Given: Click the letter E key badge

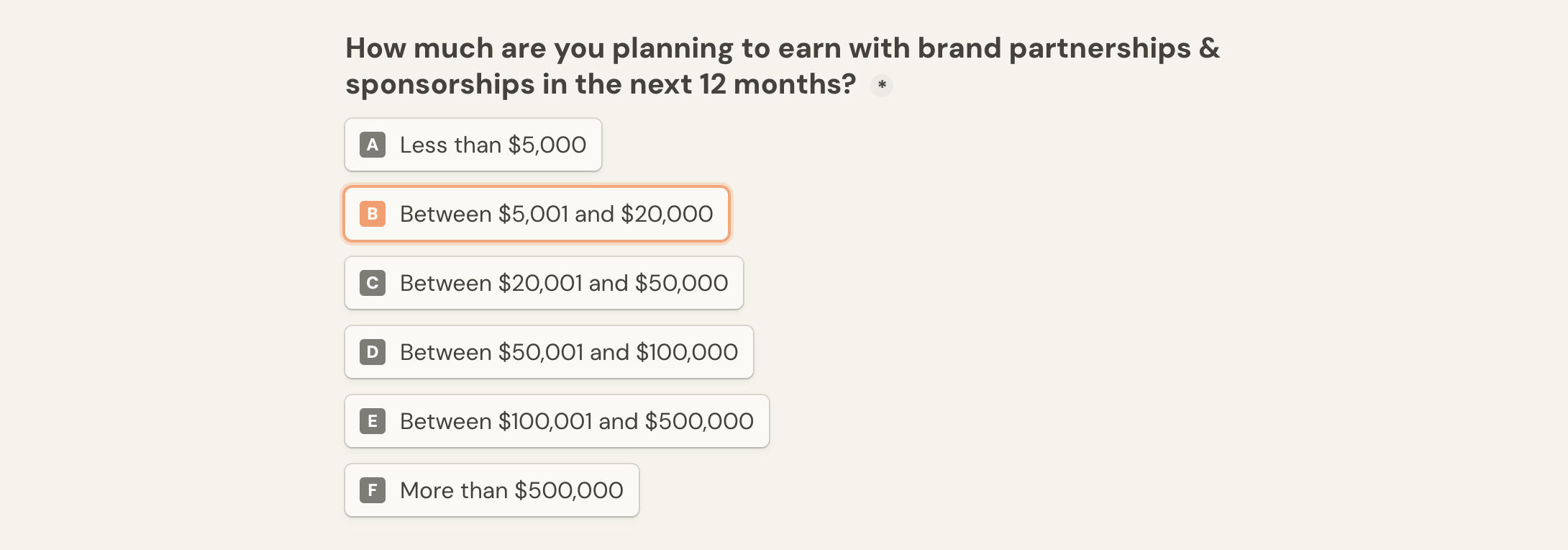Looking at the screenshot, I should [373, 421].
